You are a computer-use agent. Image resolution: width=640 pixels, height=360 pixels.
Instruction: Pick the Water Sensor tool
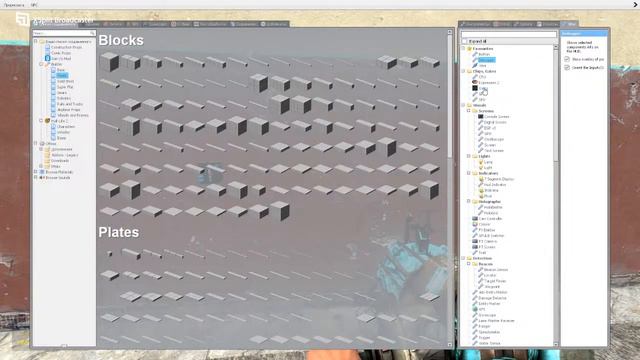(489, 343)
